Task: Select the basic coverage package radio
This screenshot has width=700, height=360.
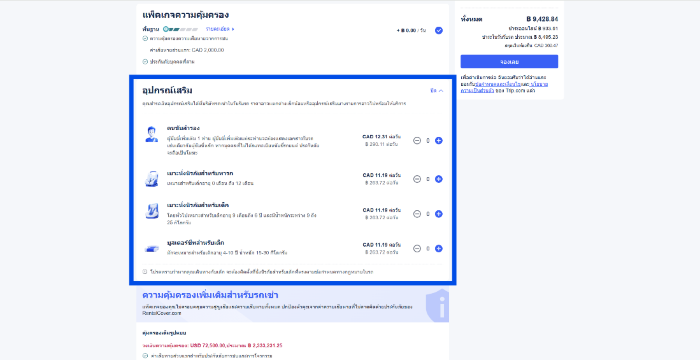Action: tap(439, 30)
